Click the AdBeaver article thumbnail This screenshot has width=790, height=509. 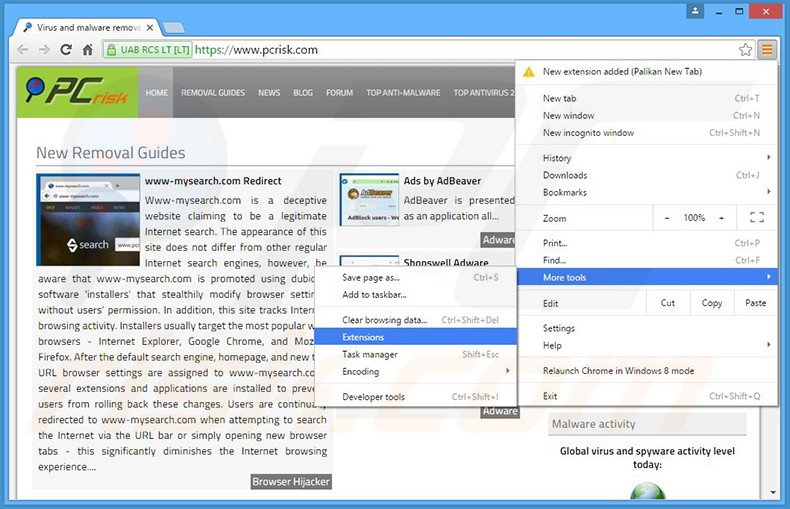(369, 200)
